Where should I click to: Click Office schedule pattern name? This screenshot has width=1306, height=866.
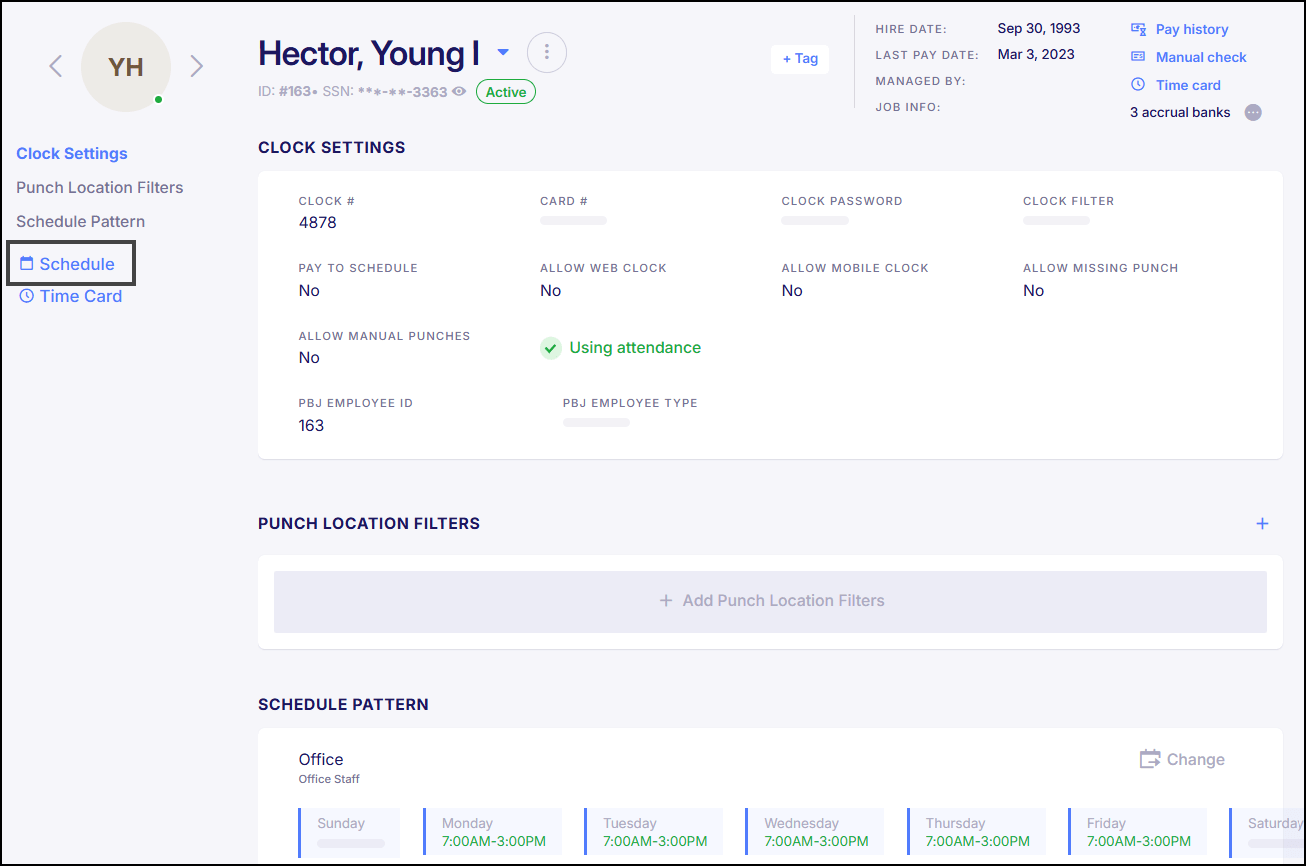tap(321, 759)
